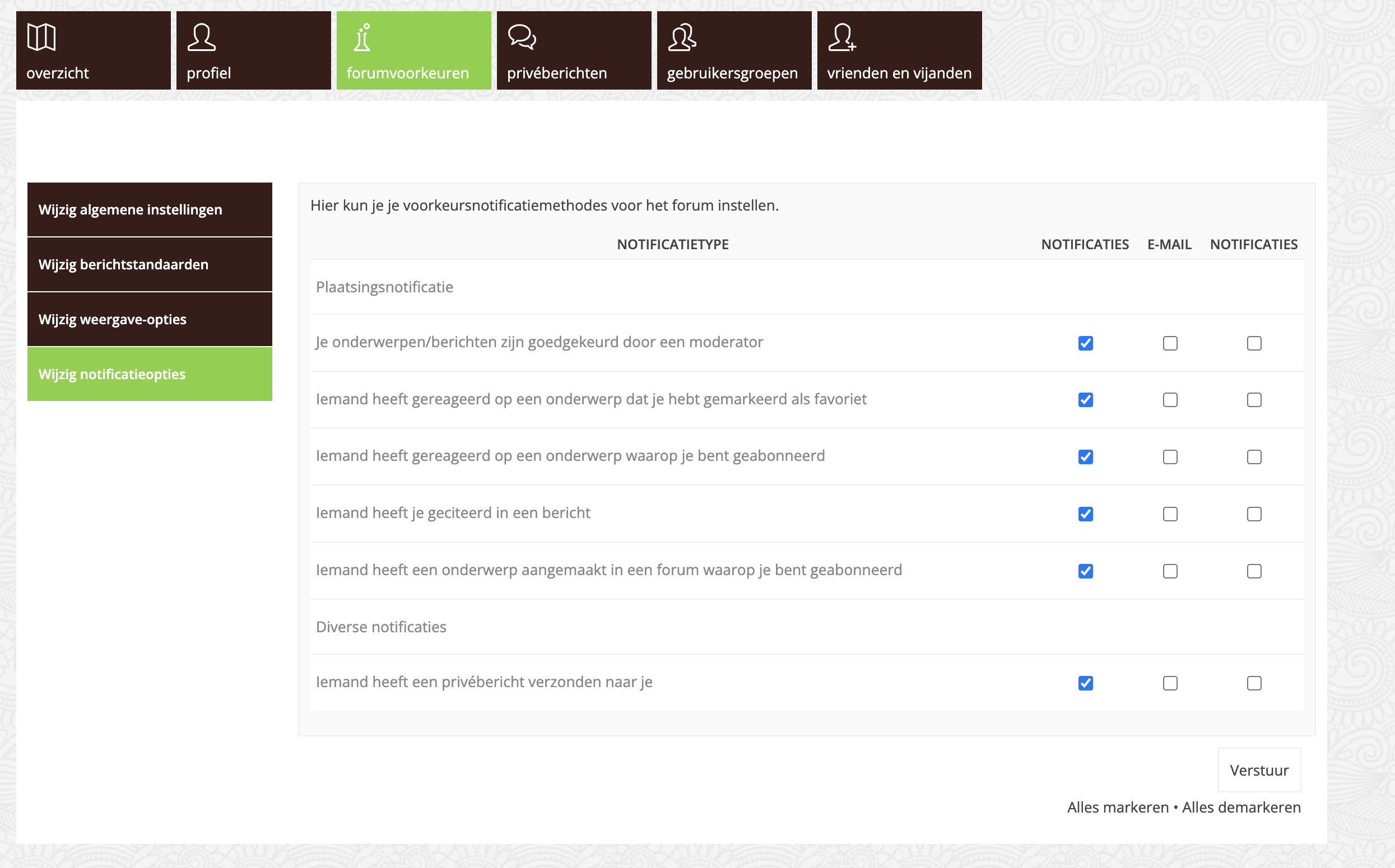This screenshot has height=868, width=1395.
Task: Click vrienden en vijanden add-person icon
Action: coord(842,38)
